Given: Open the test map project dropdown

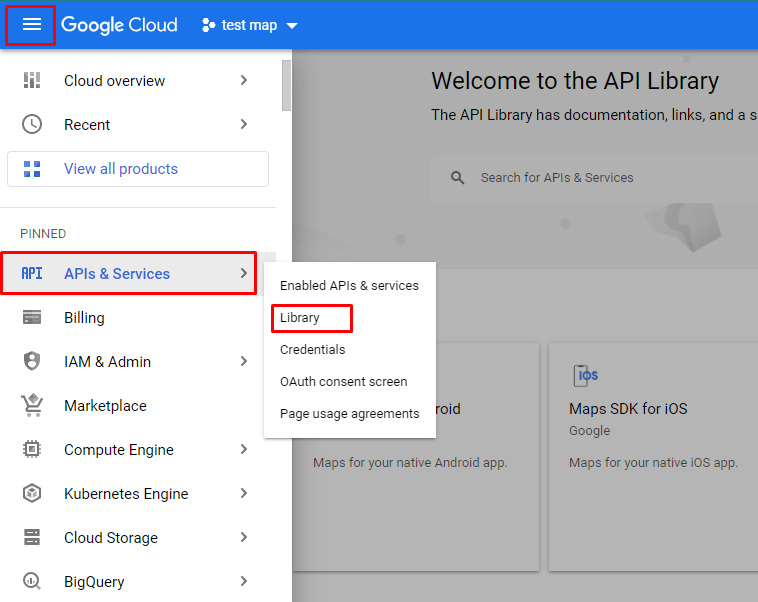Looking at the screenshot, I should pos(250,25).
